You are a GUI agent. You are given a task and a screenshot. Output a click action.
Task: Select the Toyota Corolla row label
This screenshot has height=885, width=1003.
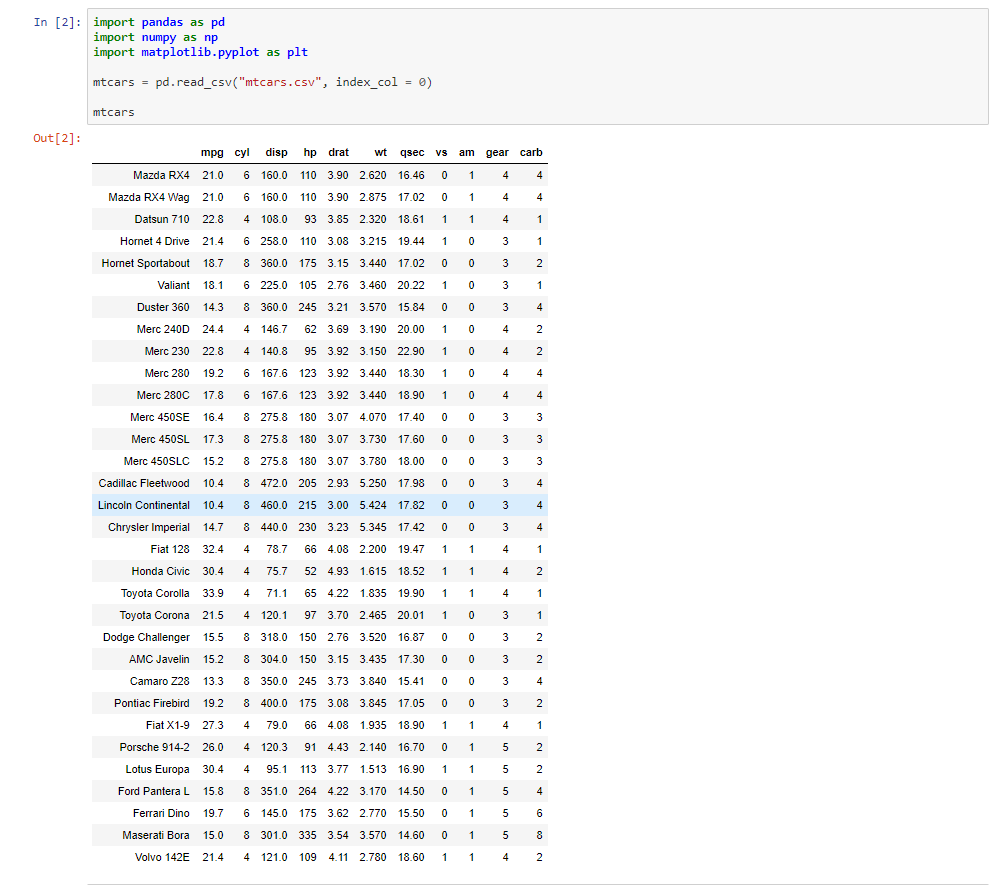155,593
